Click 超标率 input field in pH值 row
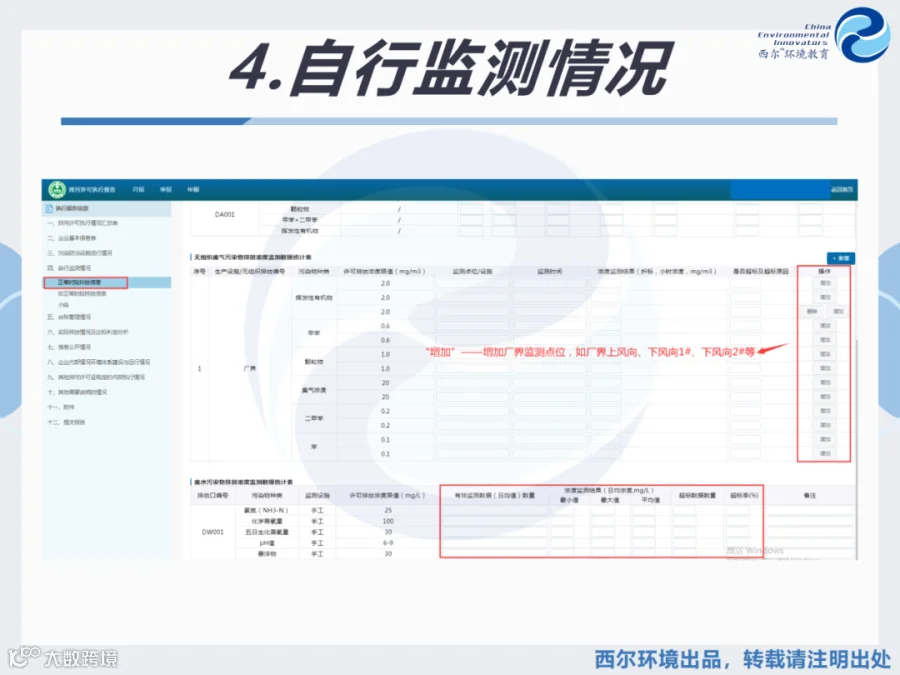This screenshot has height=675, width=900. click(738, 543)
